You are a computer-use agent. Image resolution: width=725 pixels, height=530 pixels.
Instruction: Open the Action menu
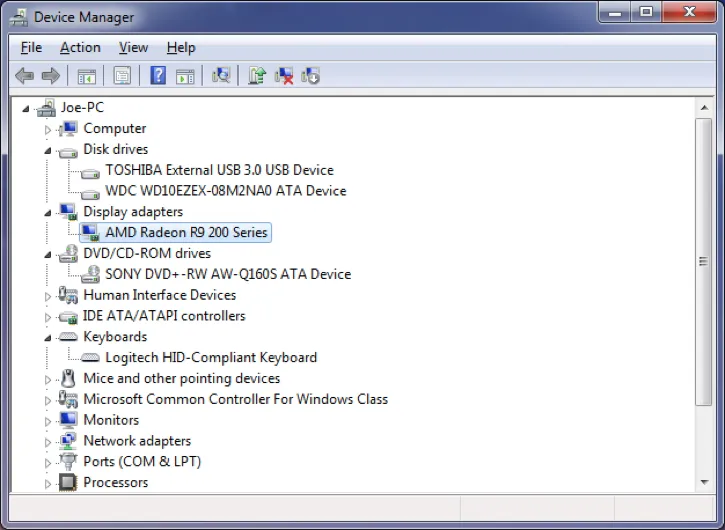tap(80, 47)
